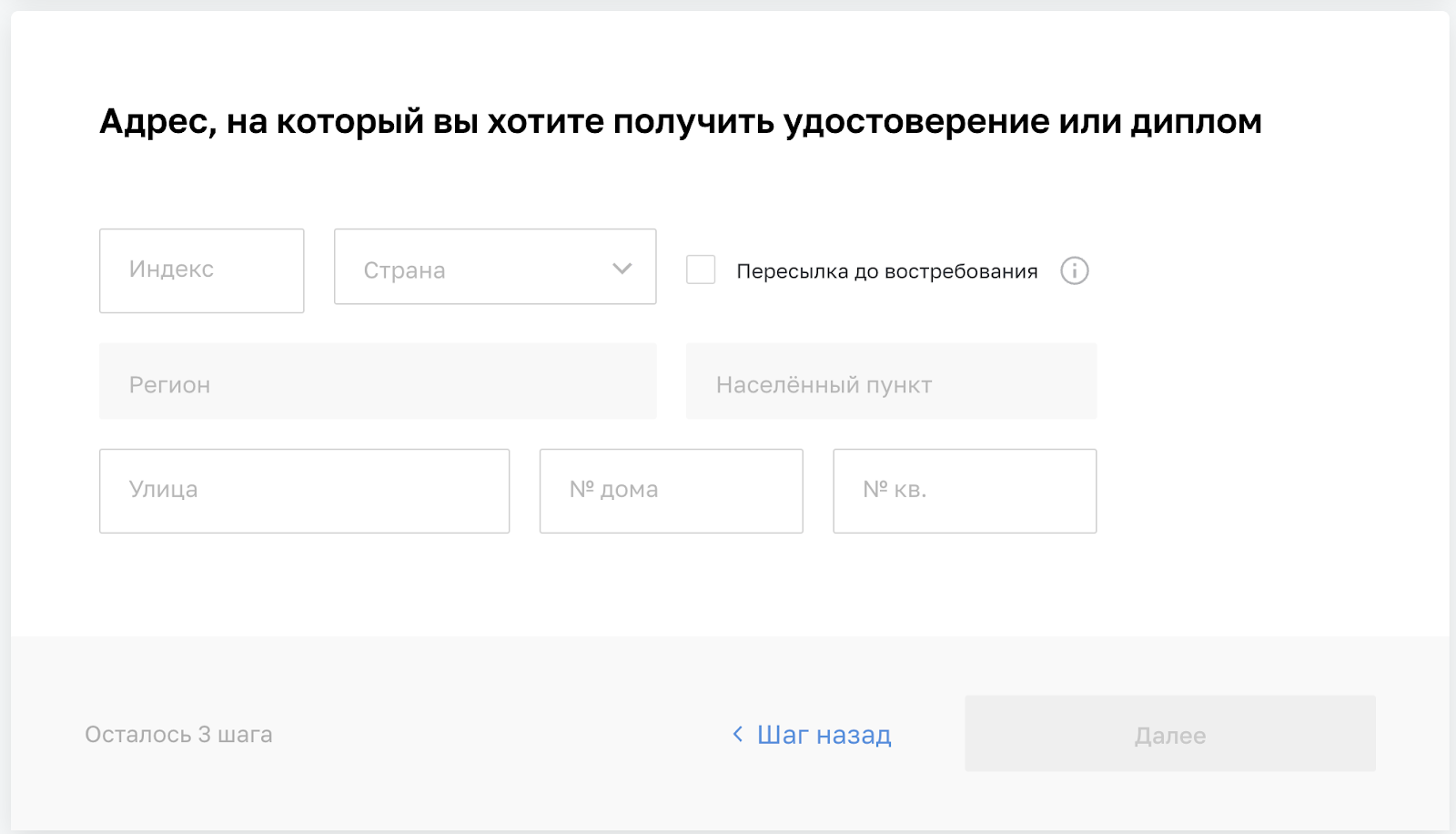Click the Регион field
Image resolution: width=1456 pixels, height=834 pixels.
point(378,381)
